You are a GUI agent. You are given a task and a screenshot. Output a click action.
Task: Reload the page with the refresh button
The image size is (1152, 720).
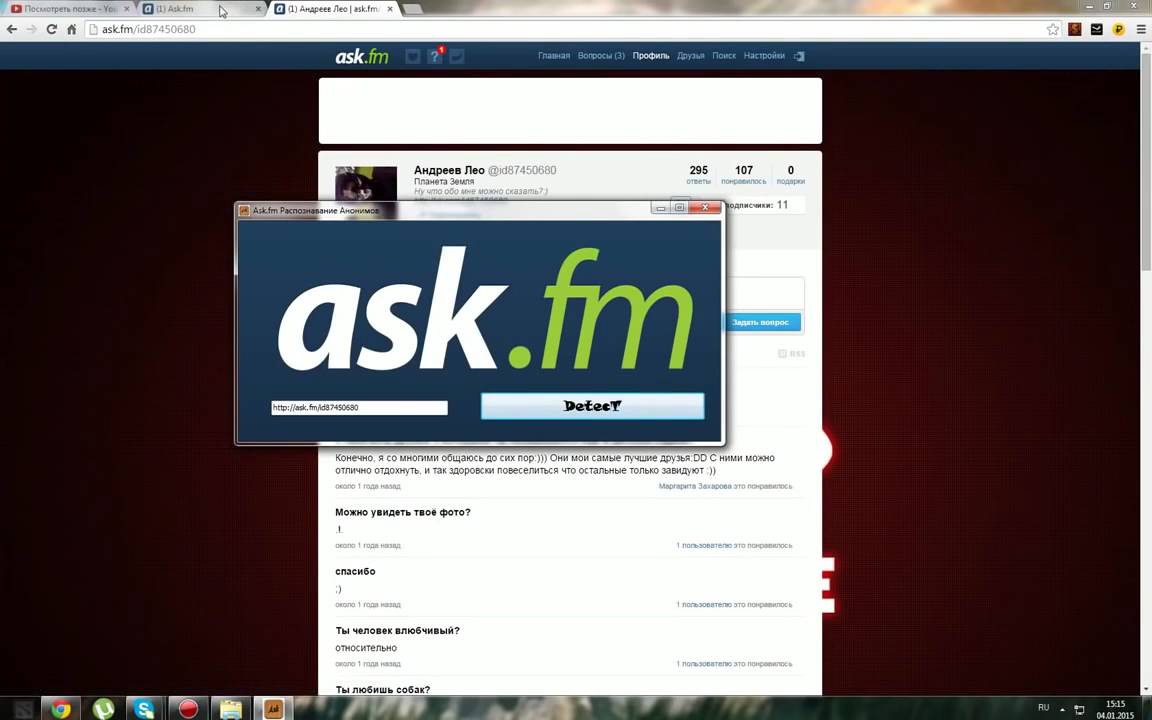pos(52,30)
